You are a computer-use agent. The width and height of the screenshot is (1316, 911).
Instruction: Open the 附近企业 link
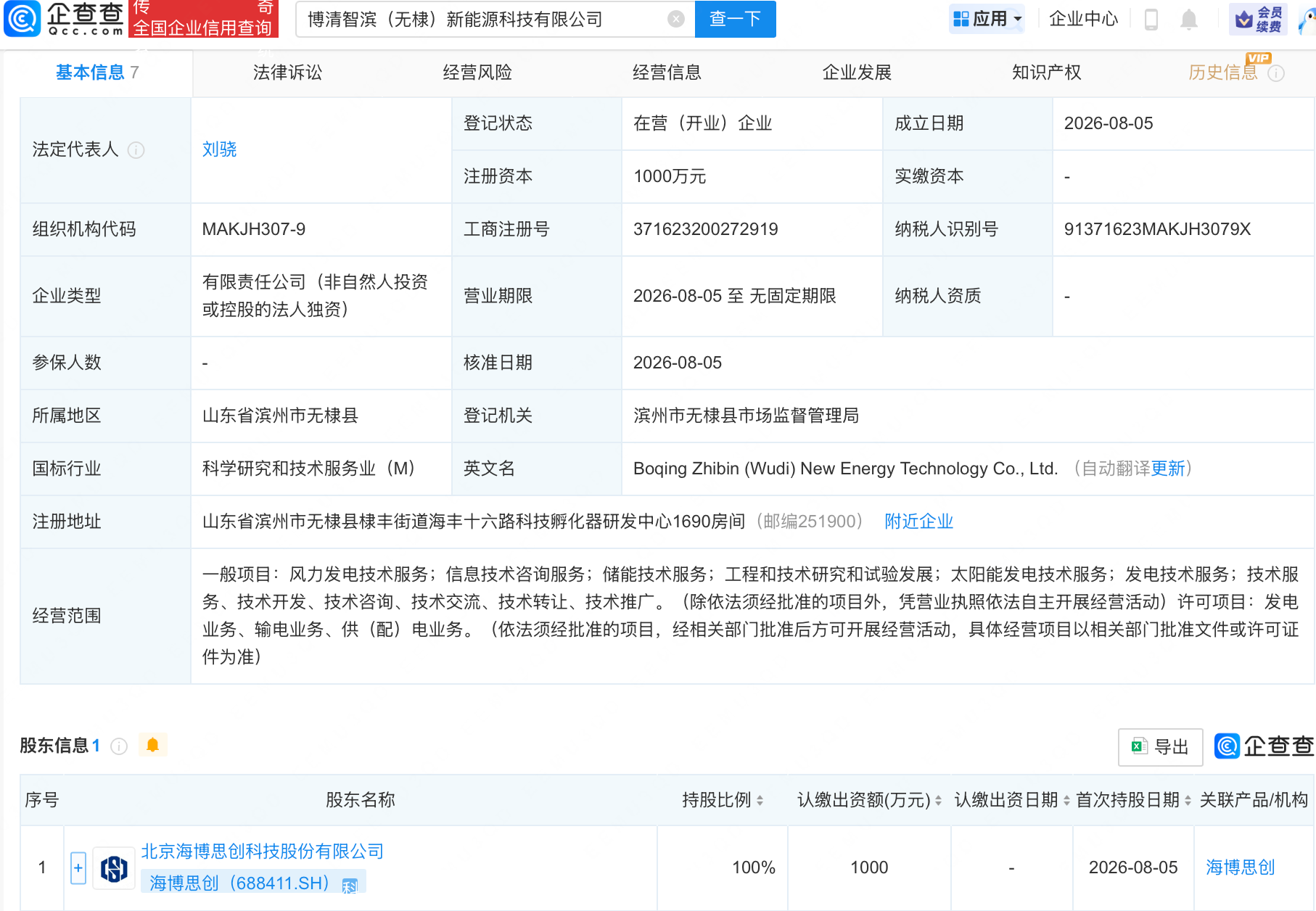pyautogui.click(x=918, y=522)
